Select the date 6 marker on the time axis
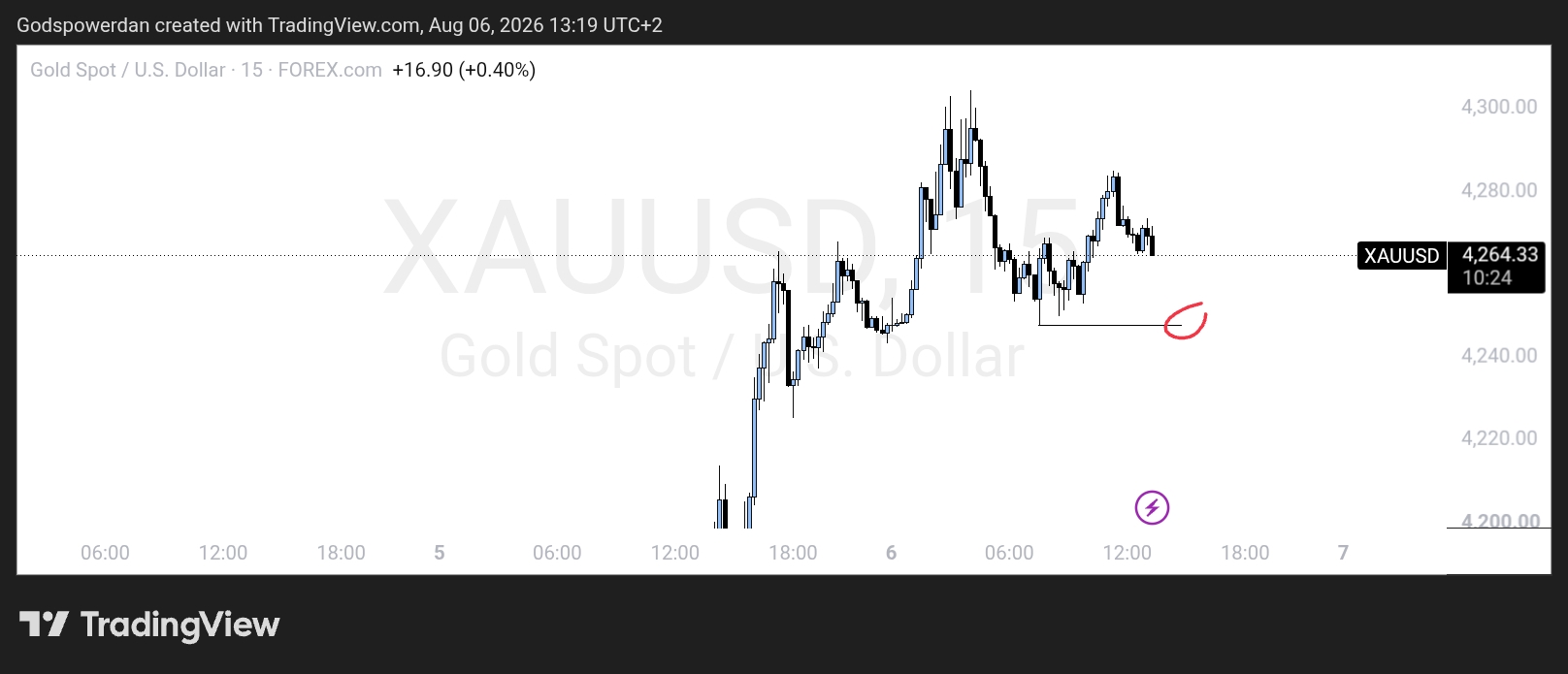 (x=891, y=553)
